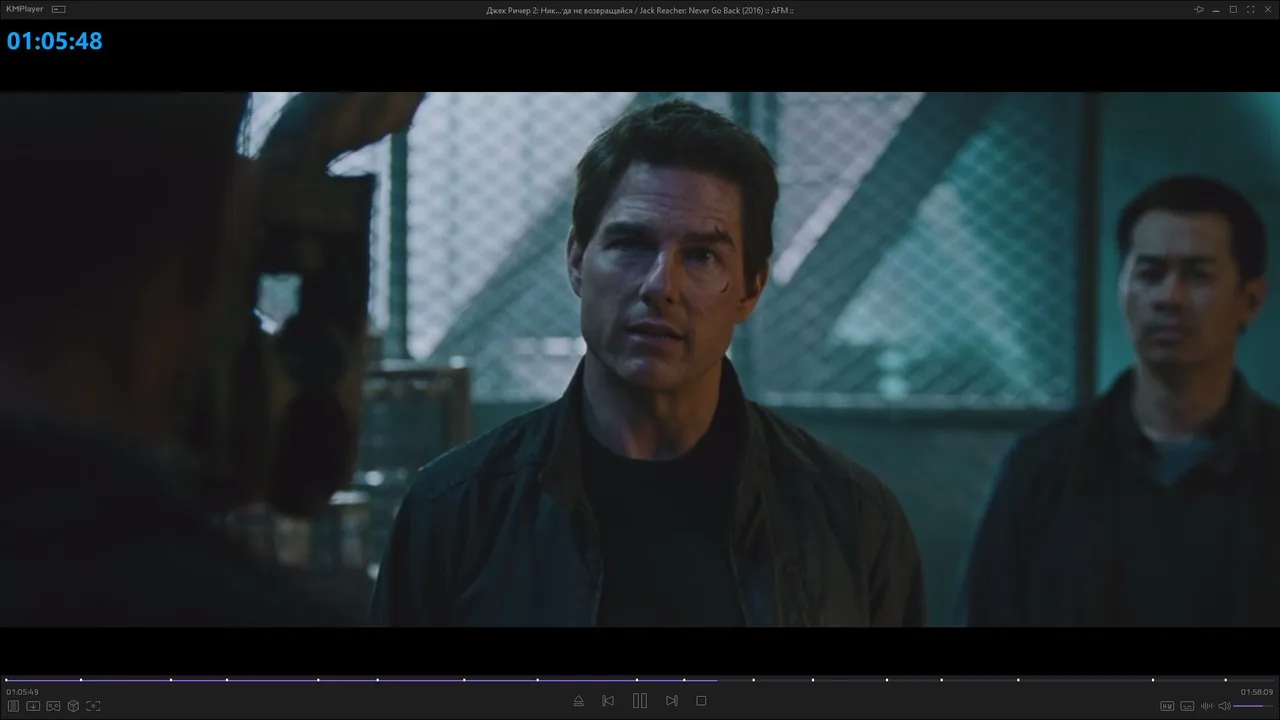Skip to the previous track

tap(608, 701)
